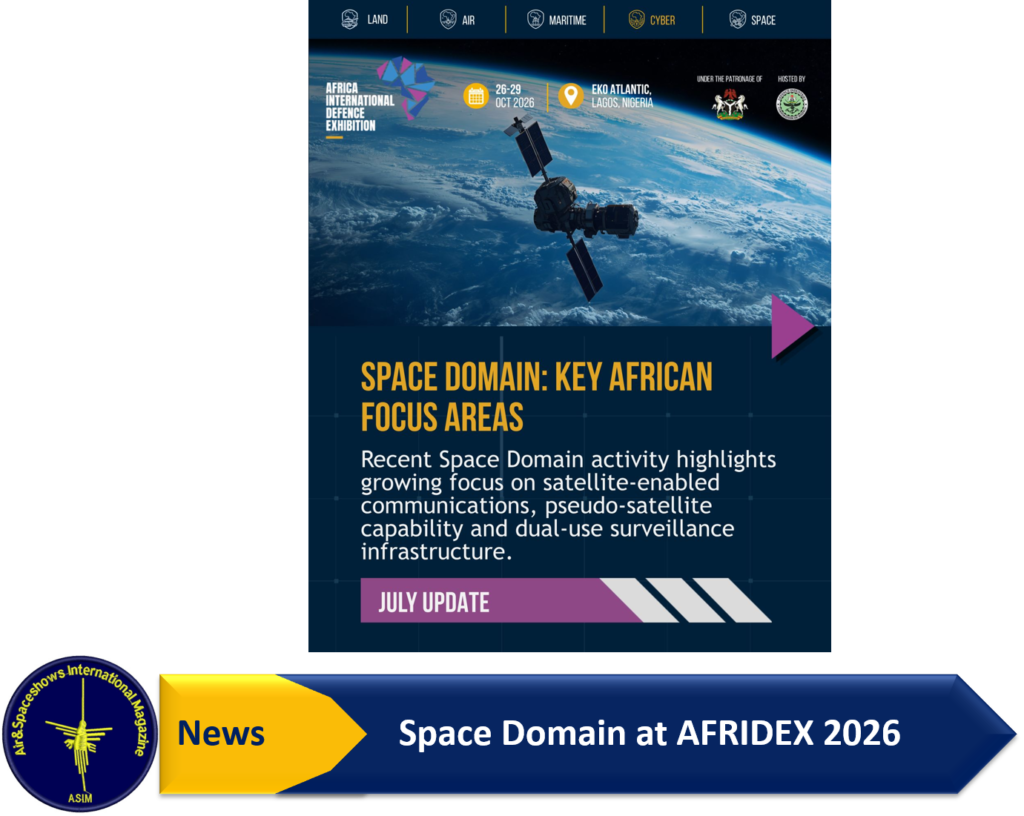Click the SPACE domain shield icon
This screenshot has width=1024, height=816.
[737, 20]
